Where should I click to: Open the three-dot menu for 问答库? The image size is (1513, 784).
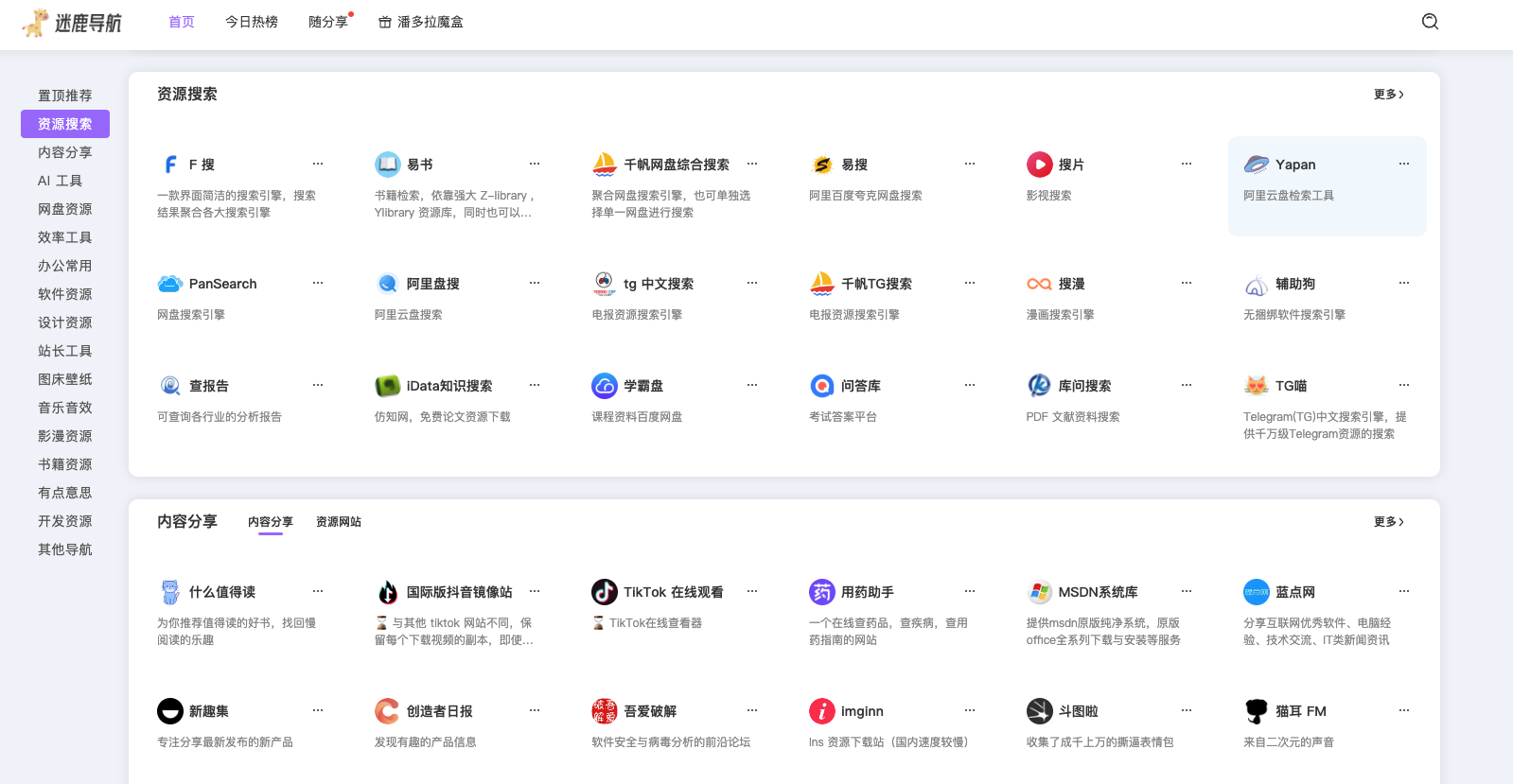pos(970,385)
